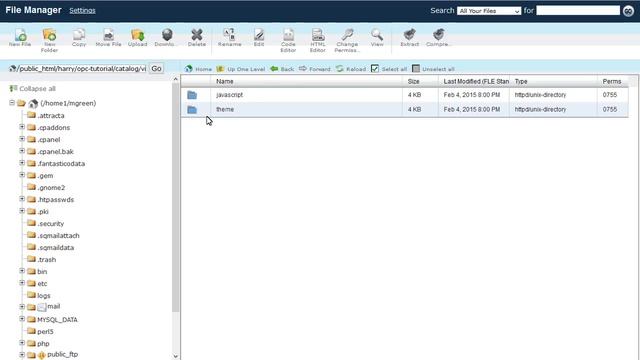Screen dimensions: 640x360
Task: Click the Copy toolbar icon
Action: [x=79, y=38]
